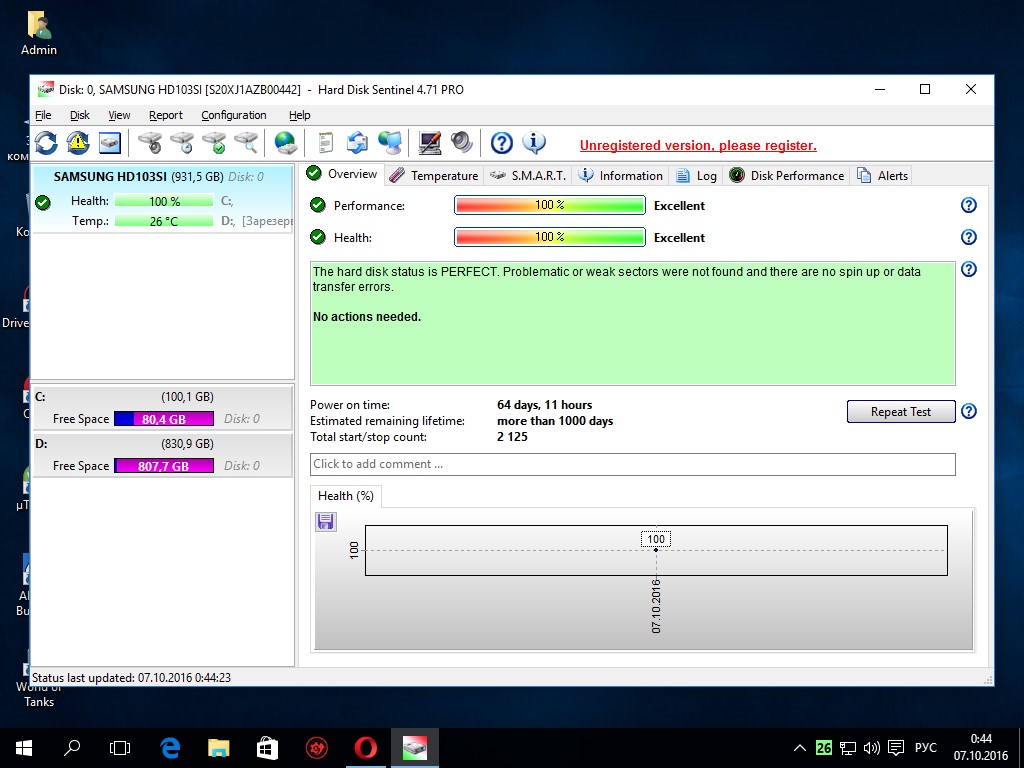Open the Disk menu
The image size is (1024, 768).
80,115
